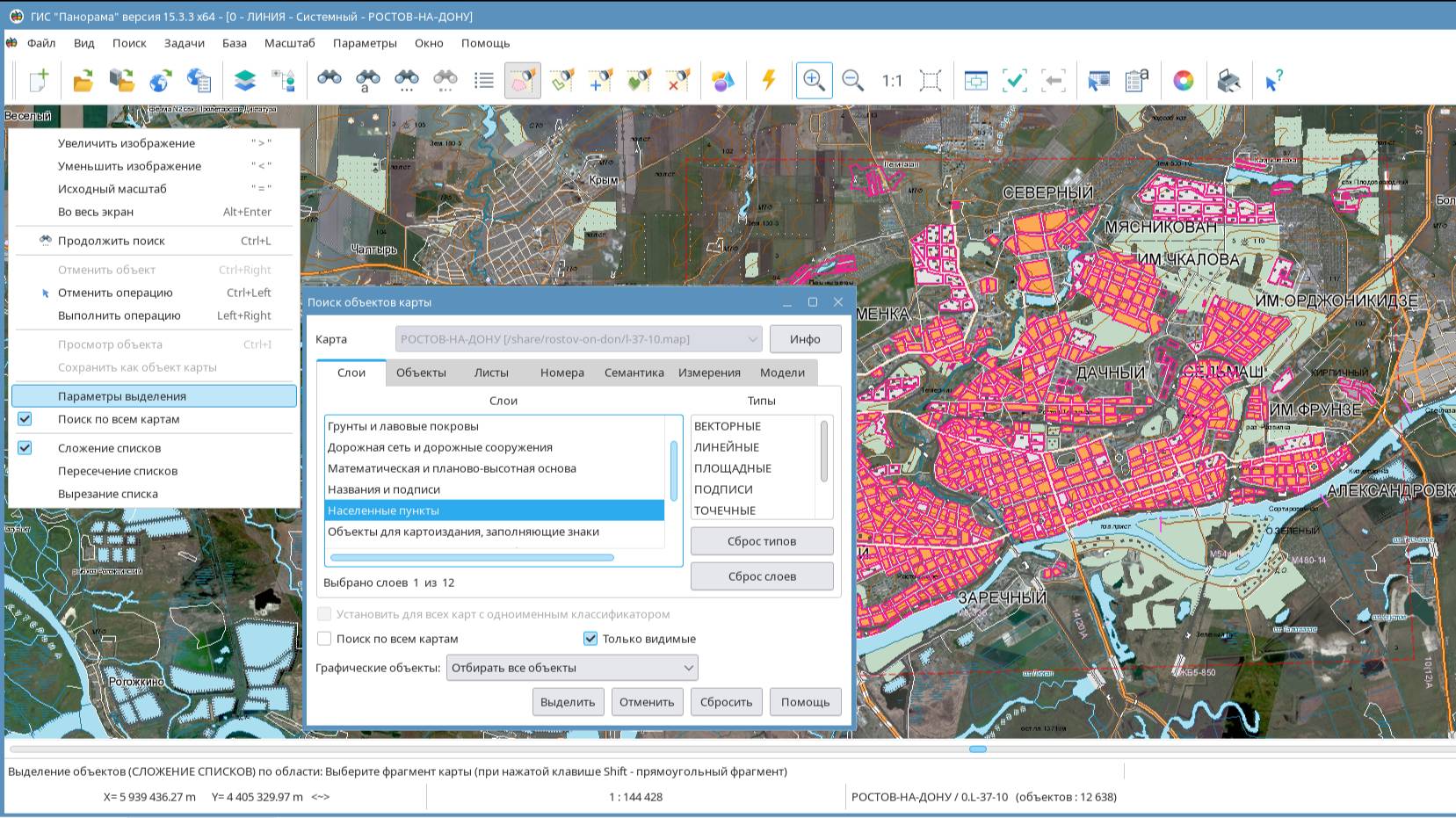Click the zoom out magnifier icon
This screenshot has width=1456, height=818.
click(852, 81)
